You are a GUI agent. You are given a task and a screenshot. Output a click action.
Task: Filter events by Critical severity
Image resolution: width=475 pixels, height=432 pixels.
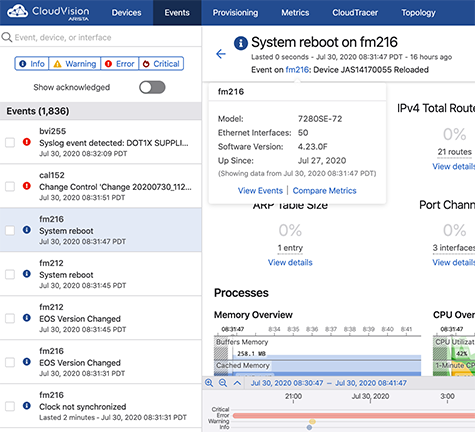(161, 63)
